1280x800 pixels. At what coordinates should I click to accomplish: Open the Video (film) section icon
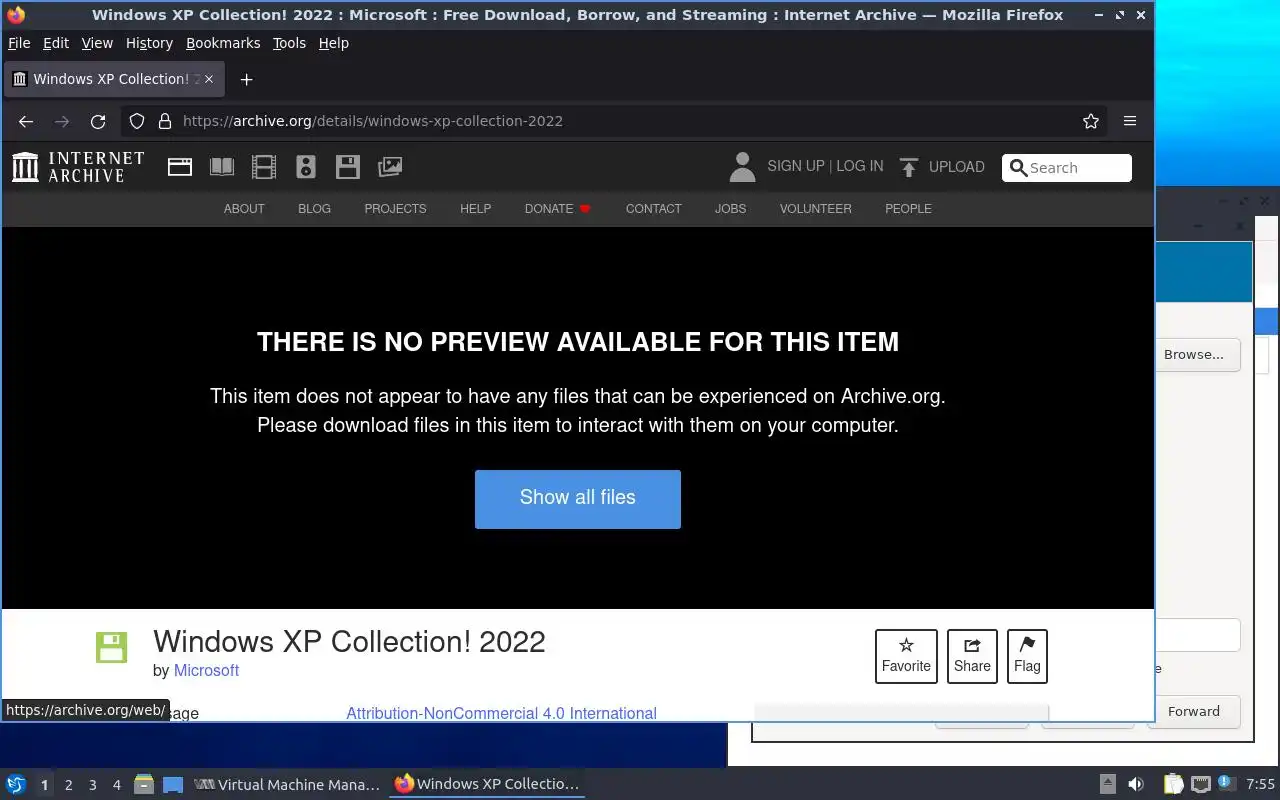[264, 167]
